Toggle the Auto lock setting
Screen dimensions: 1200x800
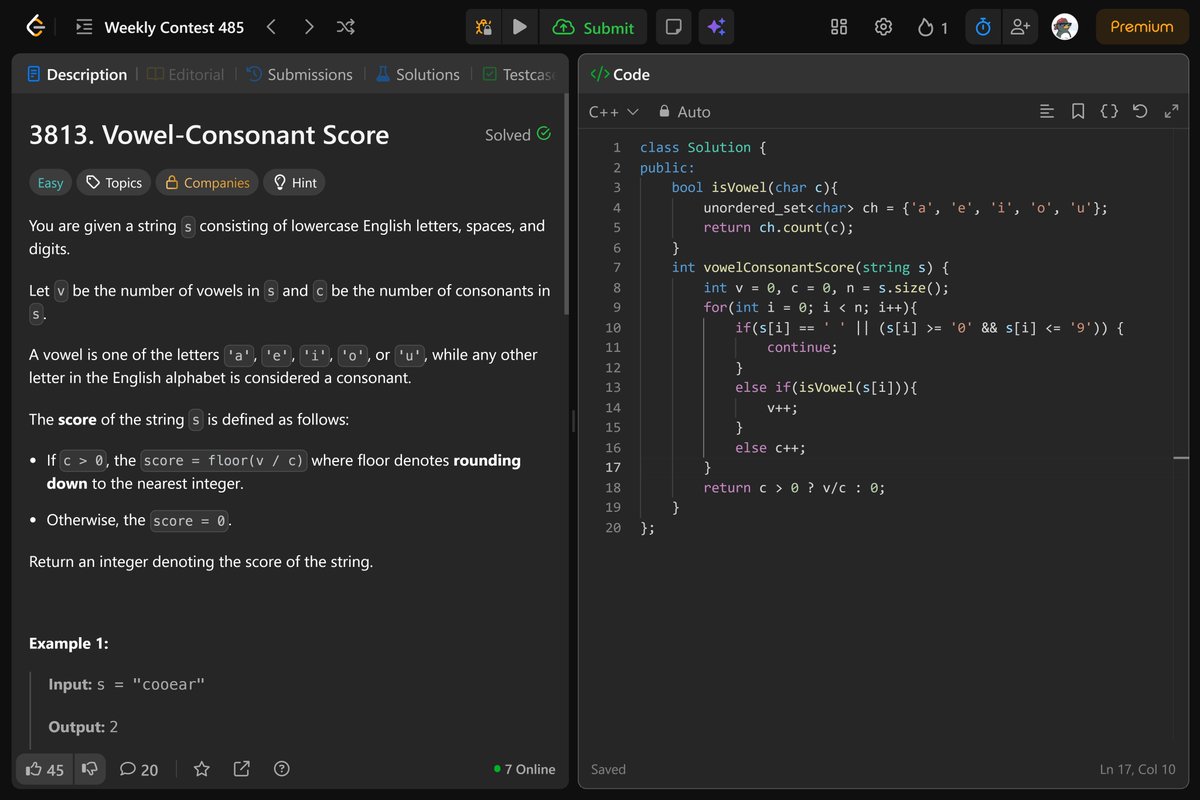pos(685,112)
